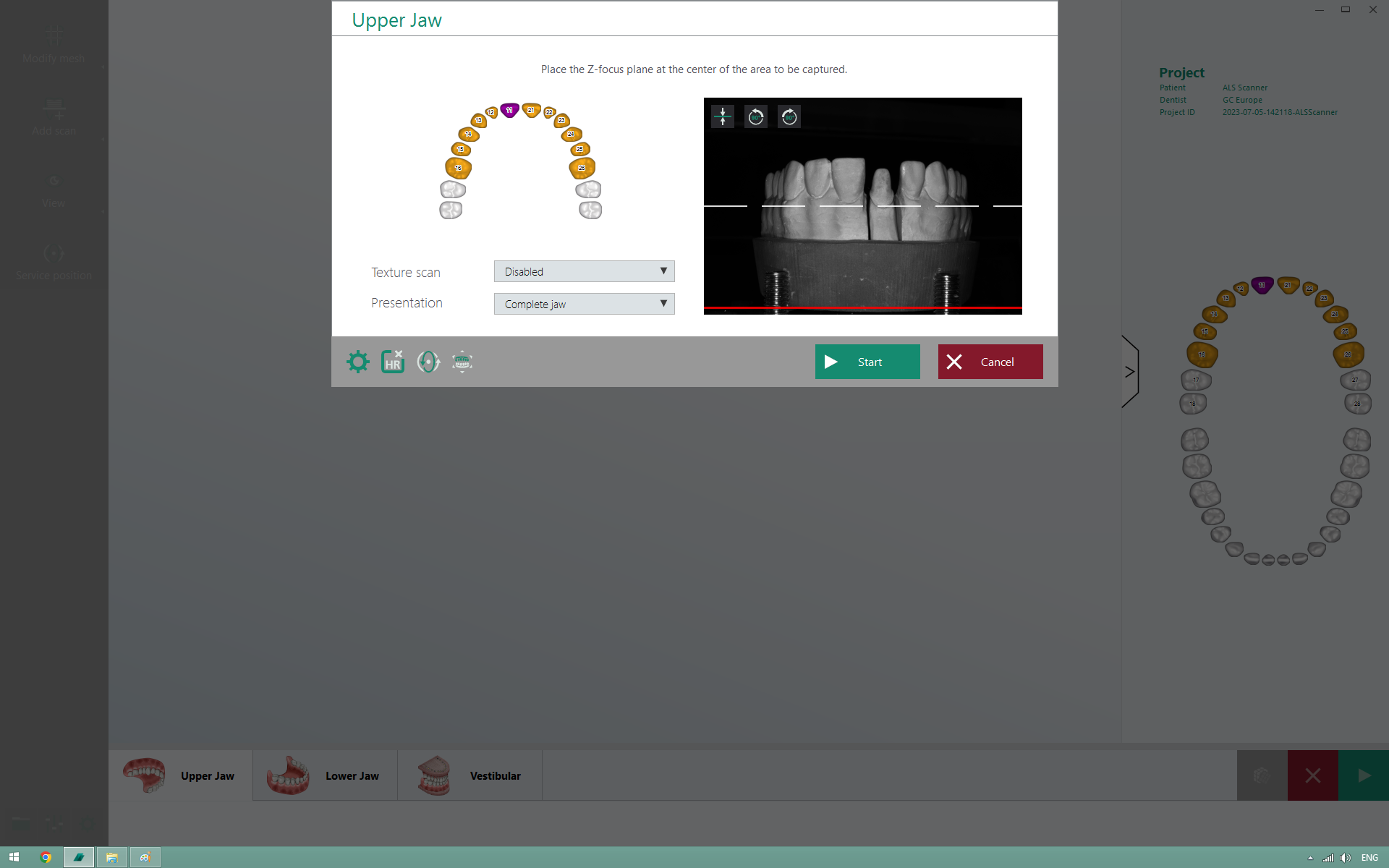This screenshot has height=868, width=1389.
Task: Enable high-resolution HR scanning
Action: pos(393,362)
